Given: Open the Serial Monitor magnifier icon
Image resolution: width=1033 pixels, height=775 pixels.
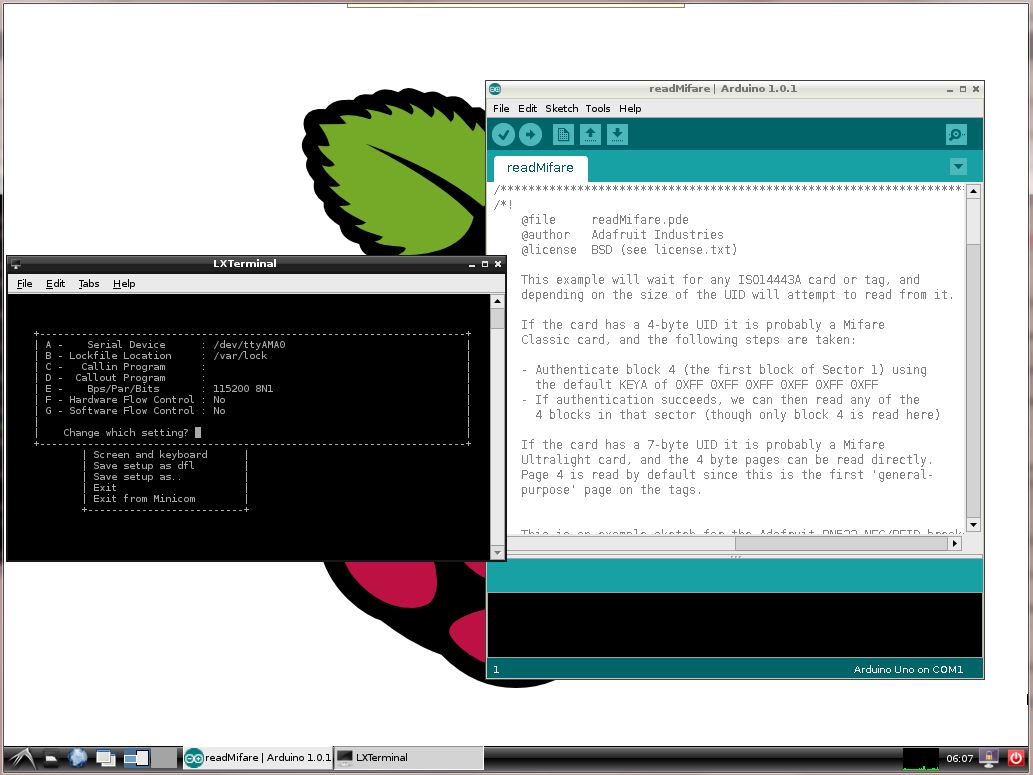Looking at the screenshot, I should tap(956, 134).
